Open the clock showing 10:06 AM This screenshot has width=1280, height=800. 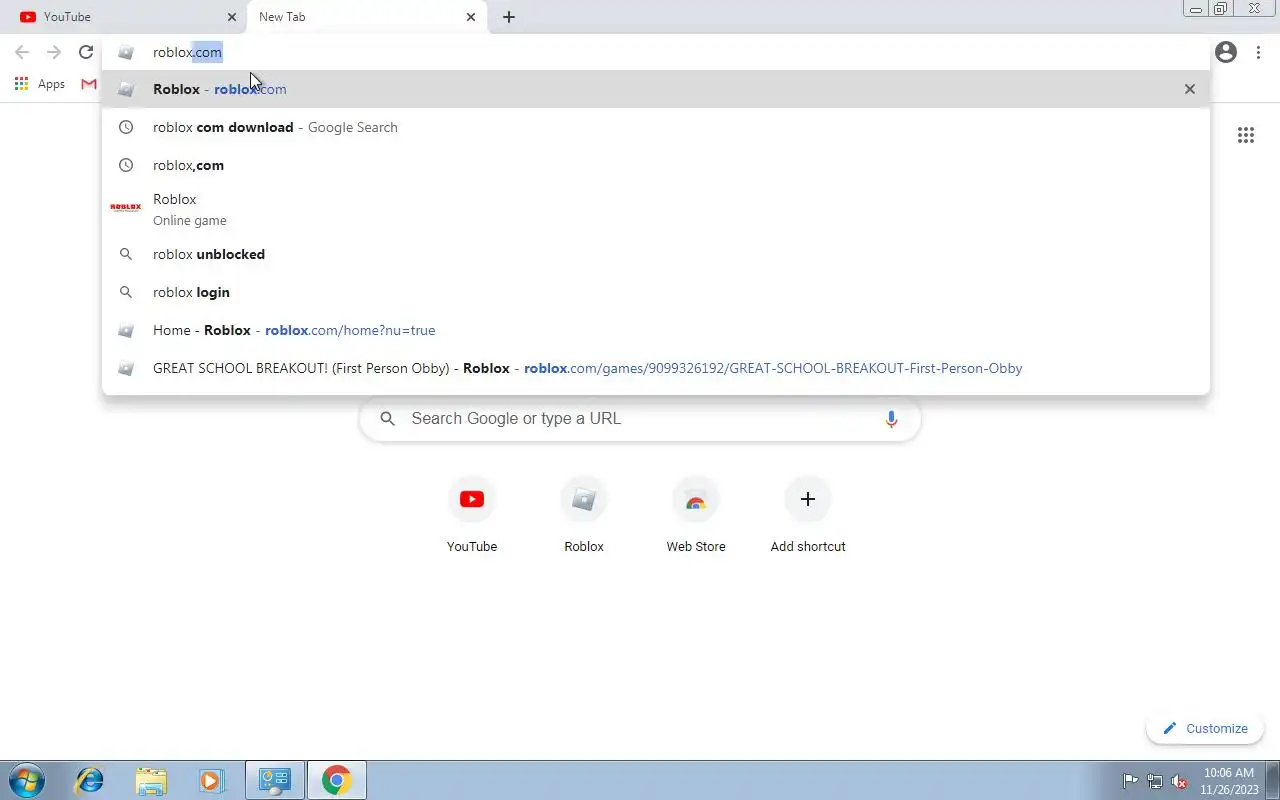point(1228,781)
